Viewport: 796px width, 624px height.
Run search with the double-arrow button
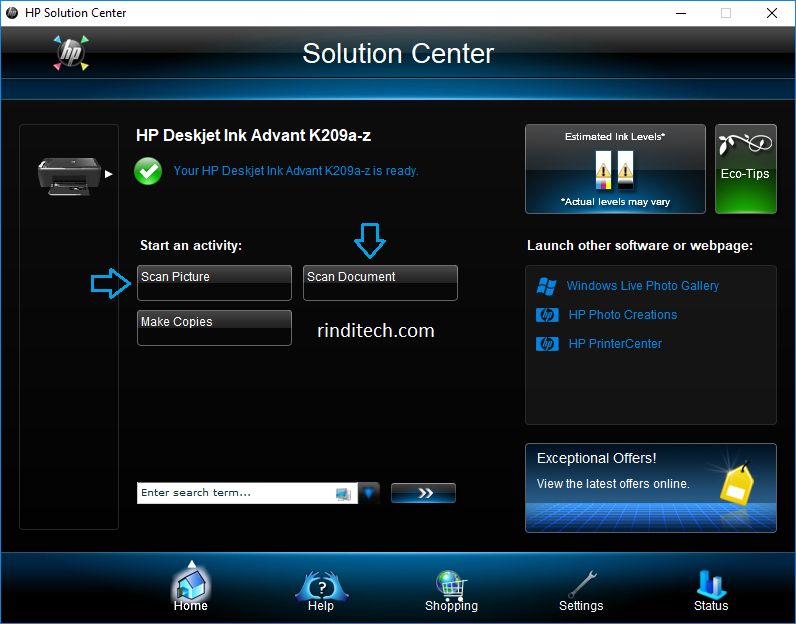tap(423, 493)
